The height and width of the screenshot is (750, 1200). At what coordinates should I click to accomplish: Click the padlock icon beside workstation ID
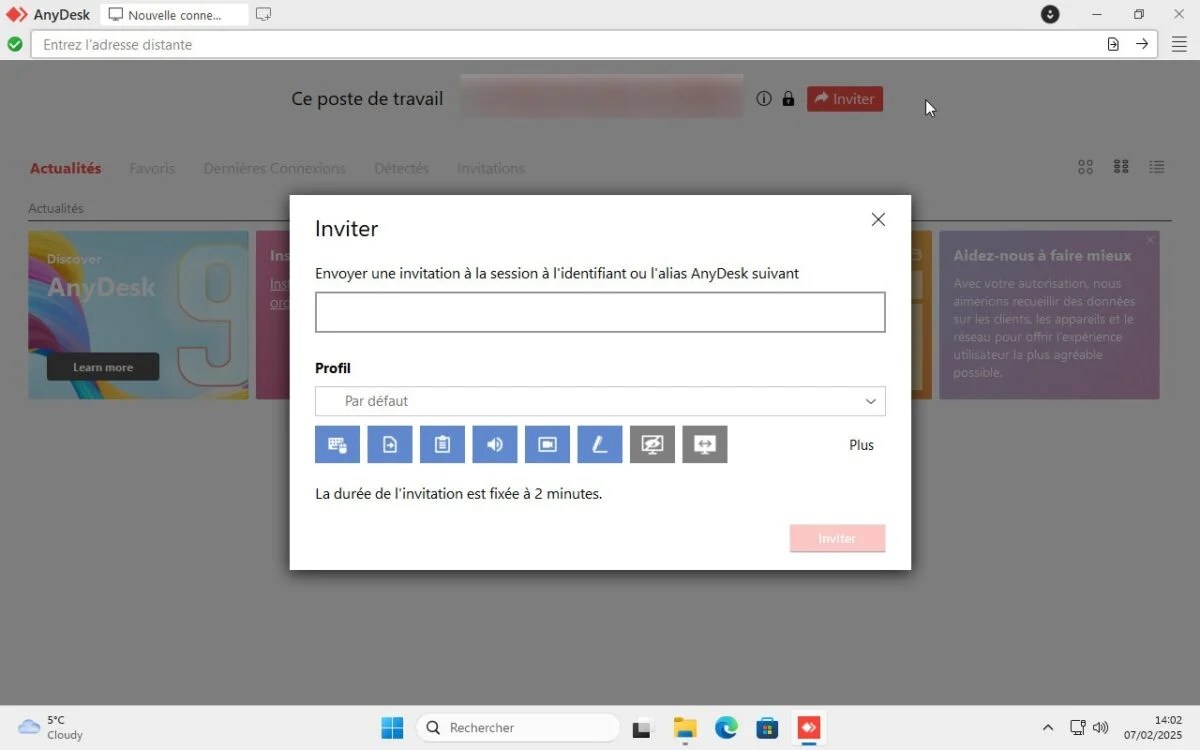click(788, 99)
